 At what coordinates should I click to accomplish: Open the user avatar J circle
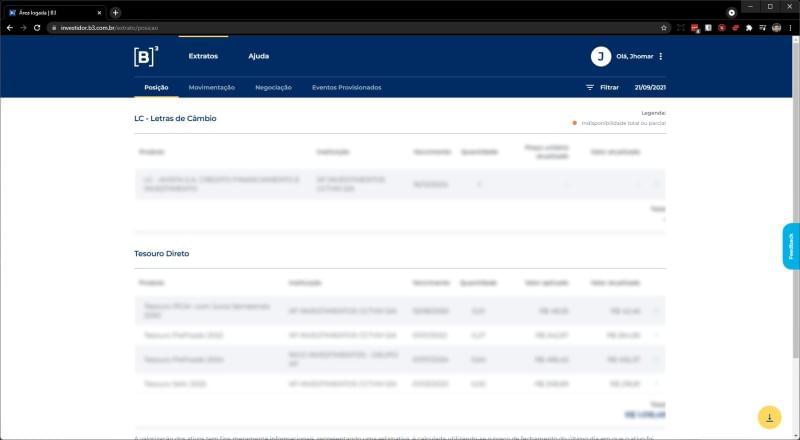(601, 56)
